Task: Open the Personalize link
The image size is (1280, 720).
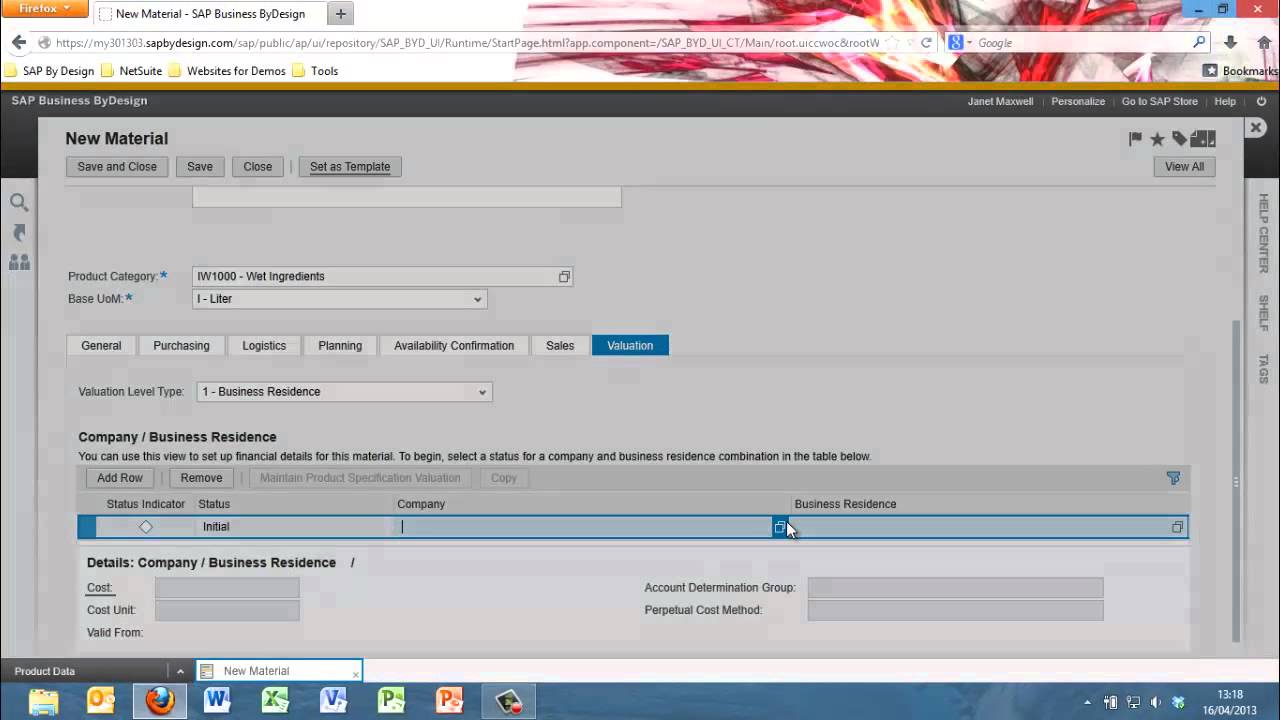Action: [1078, 101]
